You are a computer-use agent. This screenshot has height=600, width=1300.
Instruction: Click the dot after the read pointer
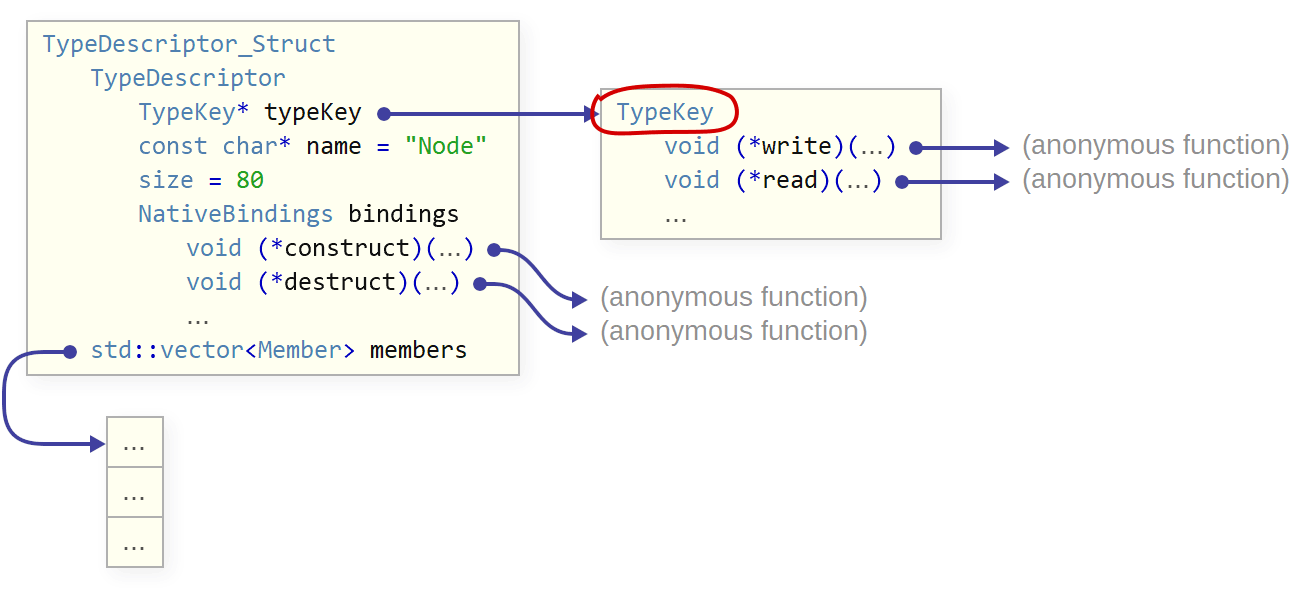pos(902,182)
